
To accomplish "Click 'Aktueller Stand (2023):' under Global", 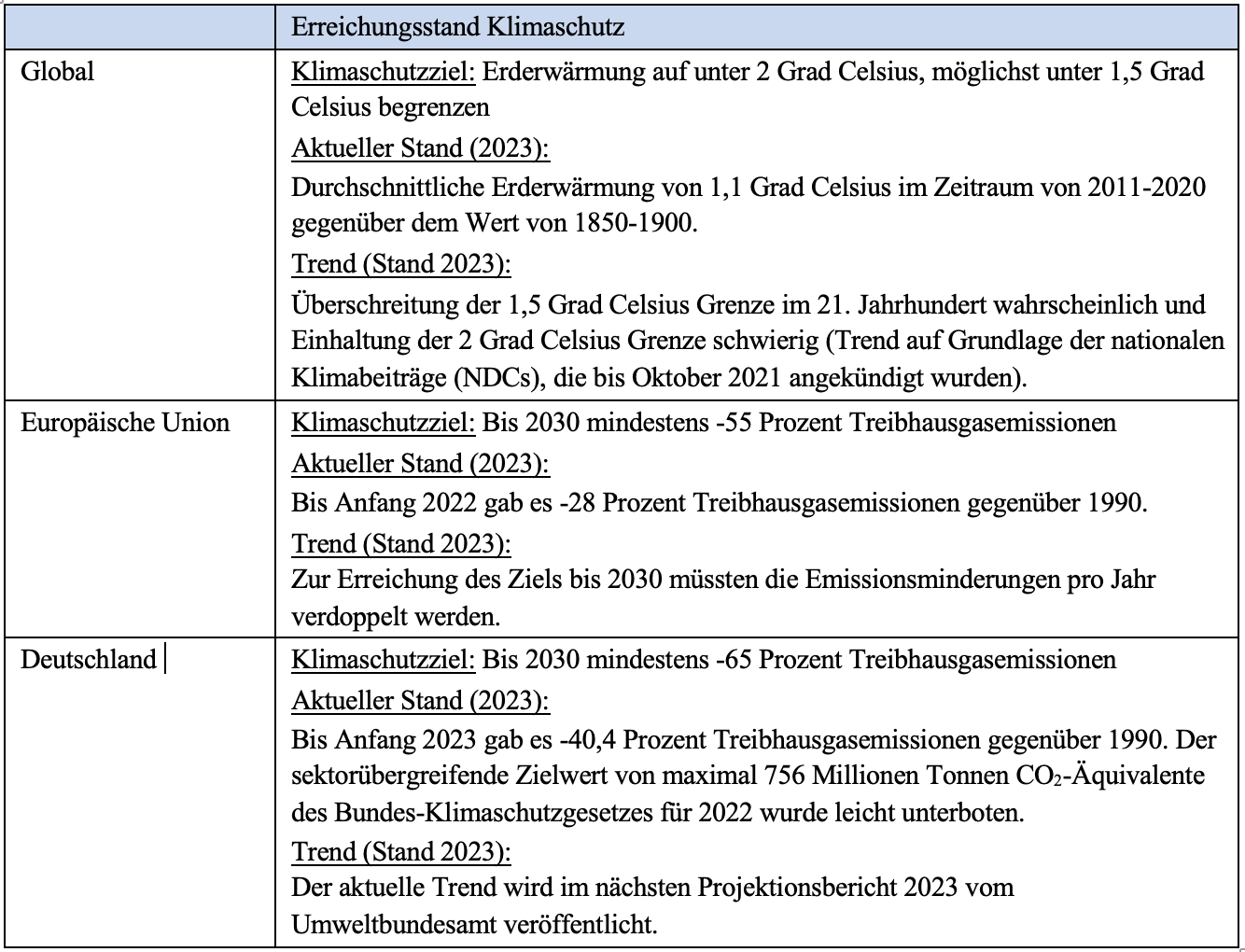I will (x=420, y=148).
